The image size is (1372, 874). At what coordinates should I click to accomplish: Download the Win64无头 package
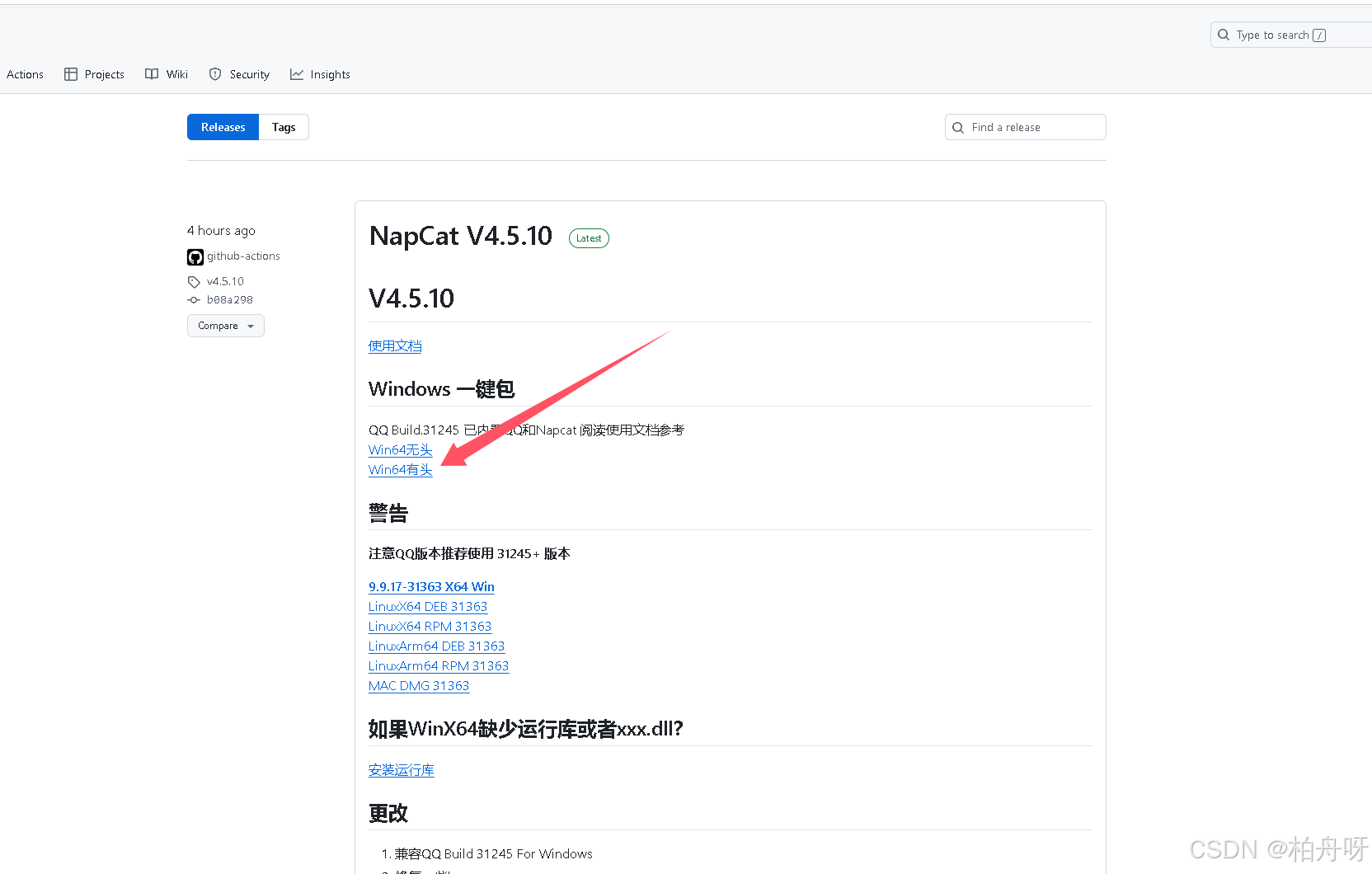point(401,450)
